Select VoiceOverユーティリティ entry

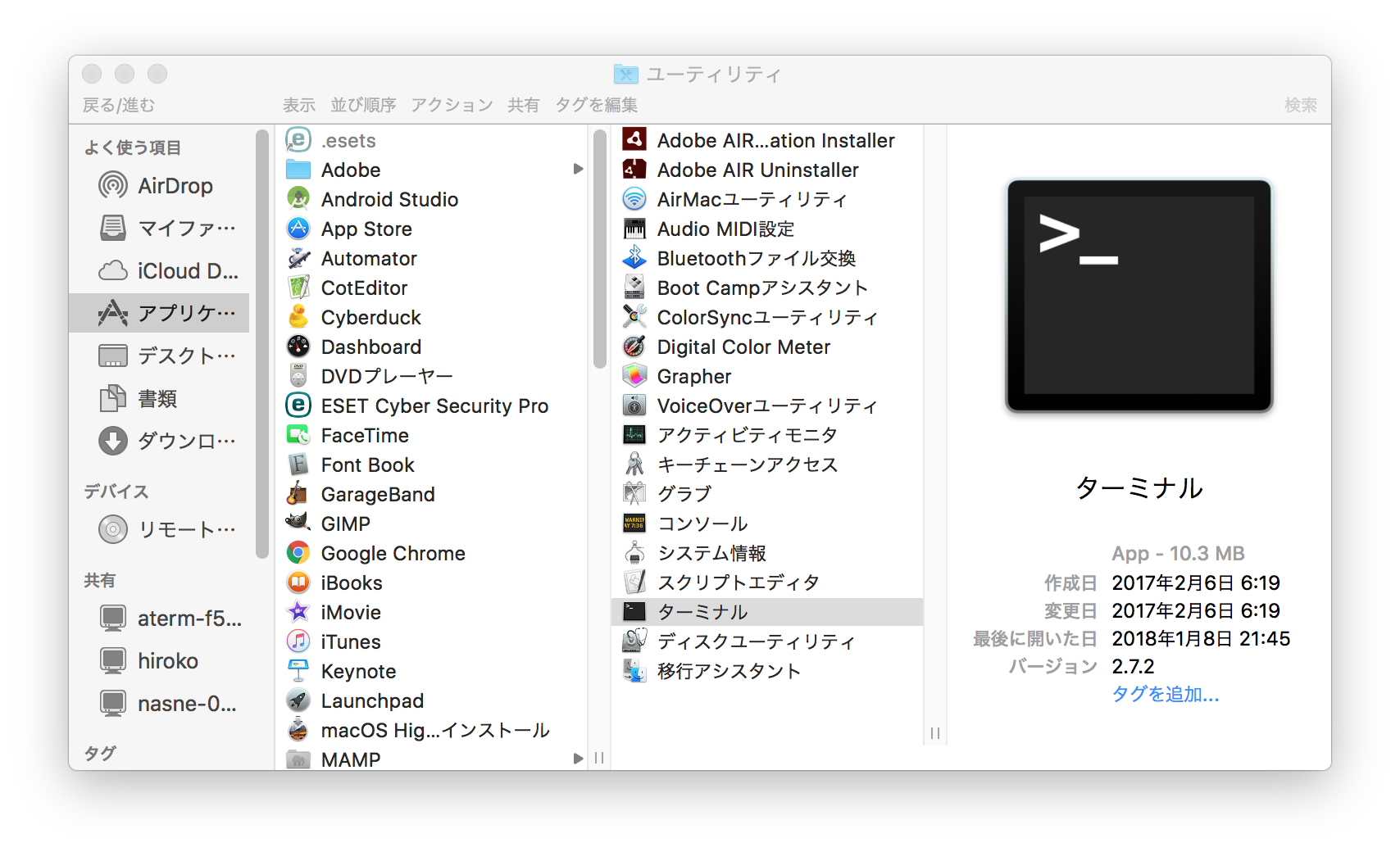[x=767, y=406]
